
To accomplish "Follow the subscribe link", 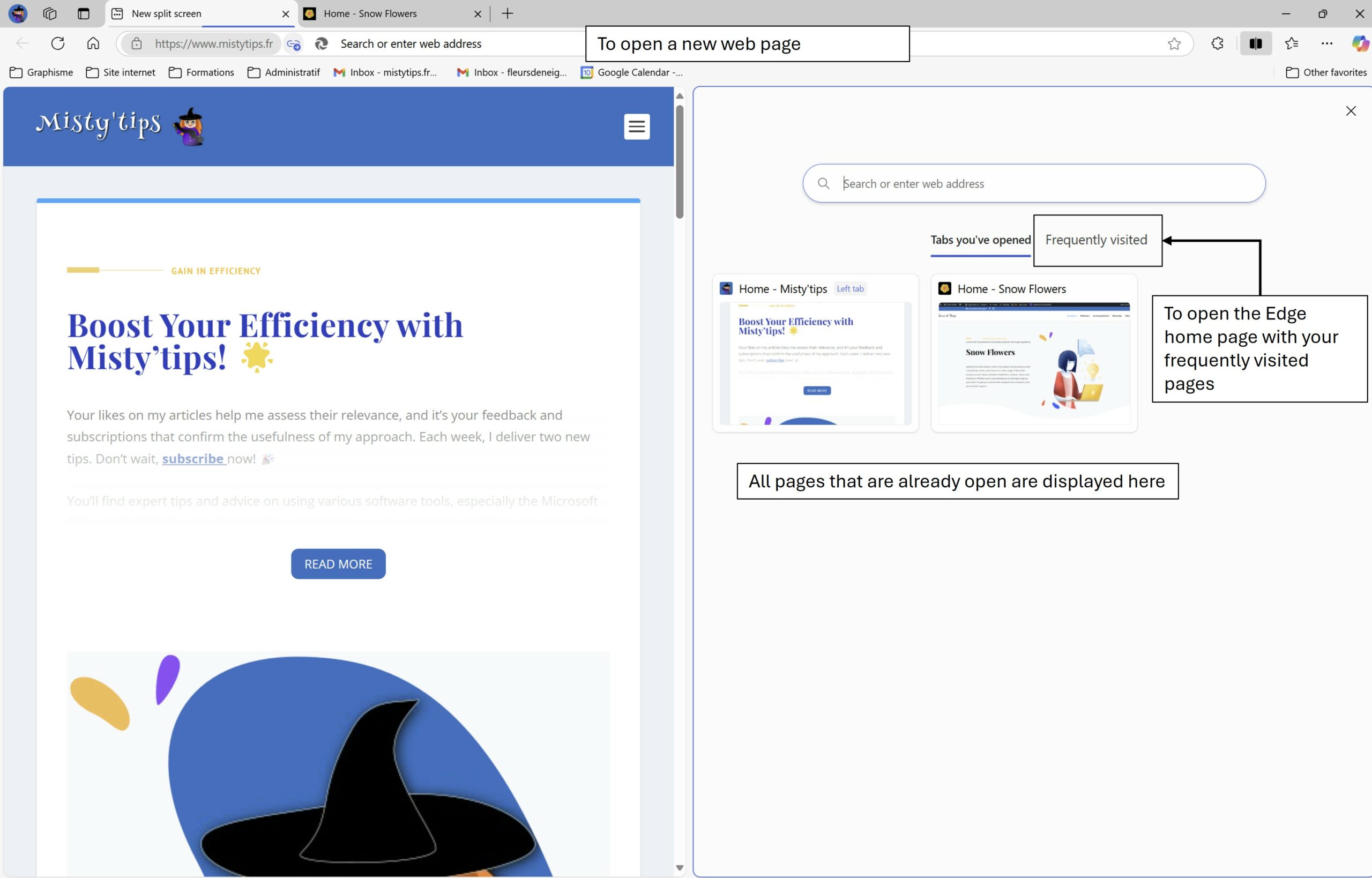I will click(x=192, y=458).
